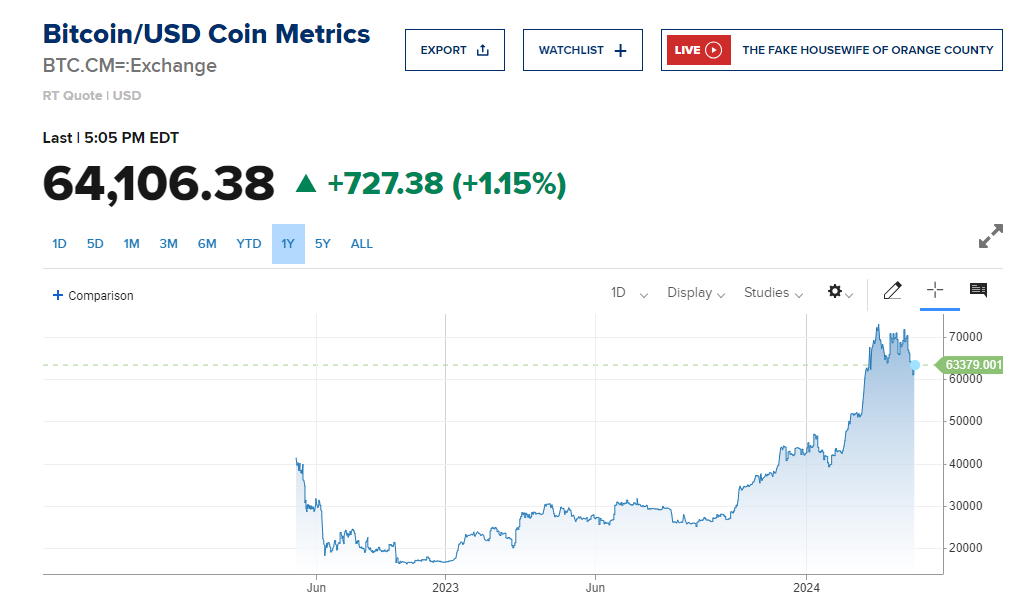Play the live video icon
1020x613 pixels.
(713, 50)
